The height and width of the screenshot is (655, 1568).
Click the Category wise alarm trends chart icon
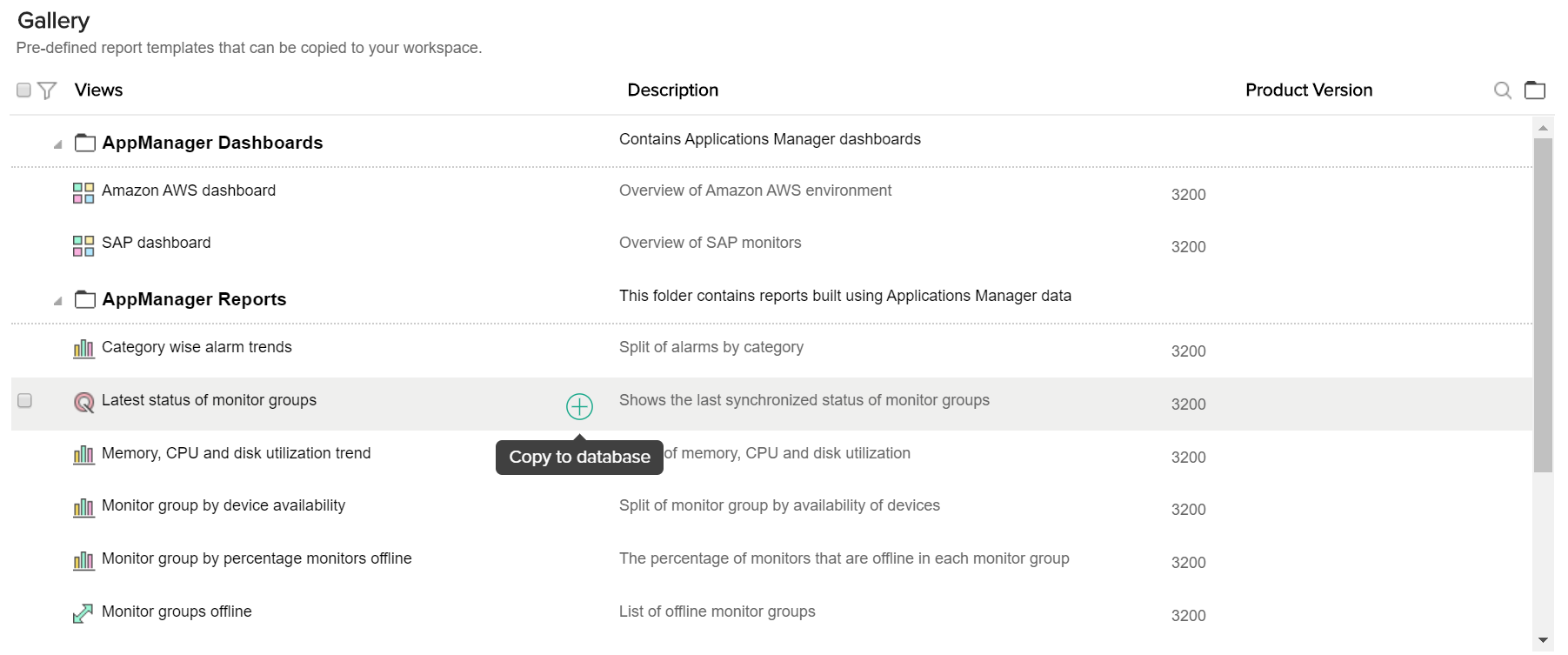point(83,350)
